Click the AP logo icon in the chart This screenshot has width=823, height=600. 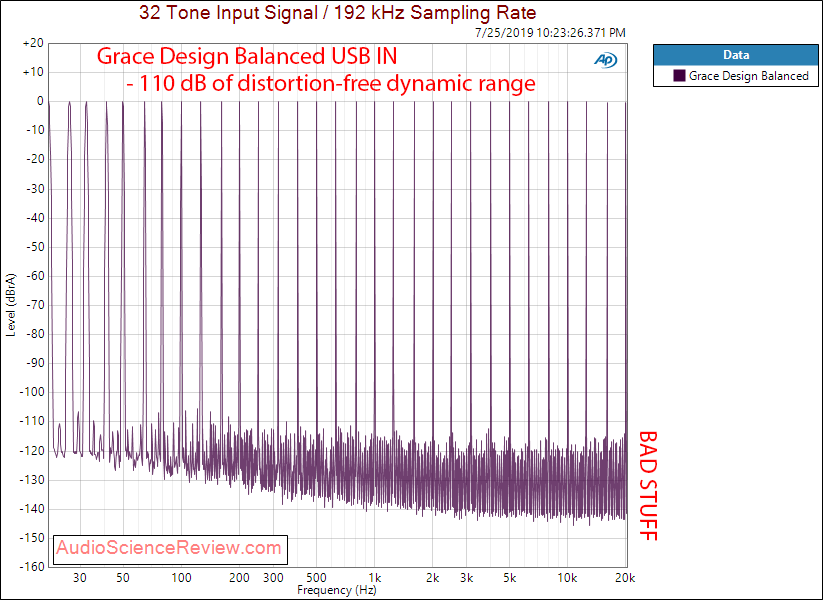tap(606, 60)
